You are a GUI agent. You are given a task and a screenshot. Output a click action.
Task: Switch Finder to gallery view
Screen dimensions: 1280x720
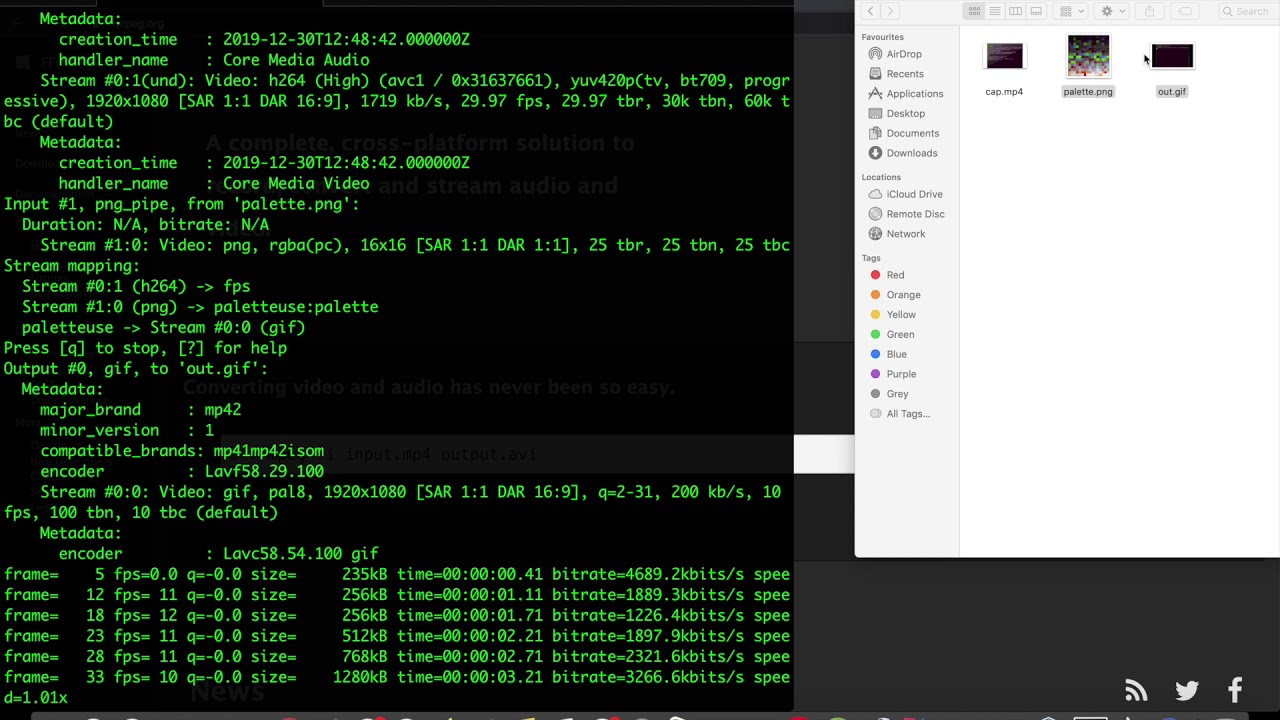click(x=1036, y=11)
